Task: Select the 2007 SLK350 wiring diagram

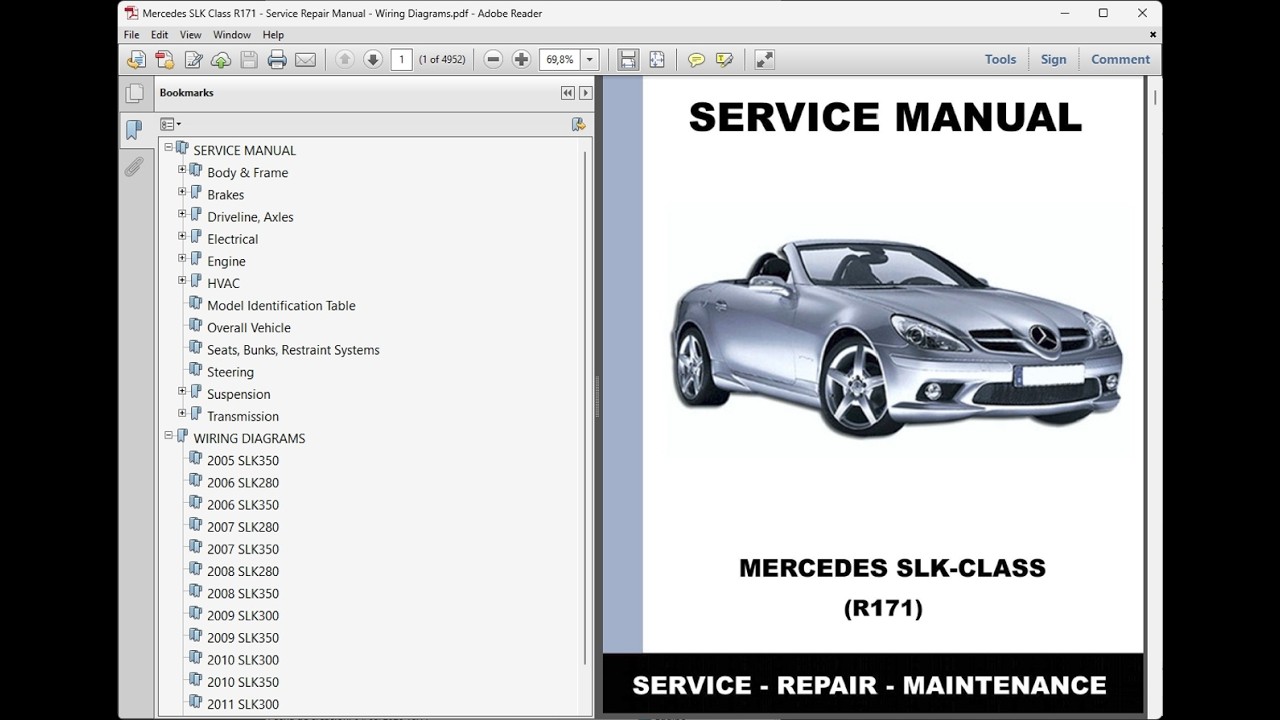Action: [x=243, y=549]
